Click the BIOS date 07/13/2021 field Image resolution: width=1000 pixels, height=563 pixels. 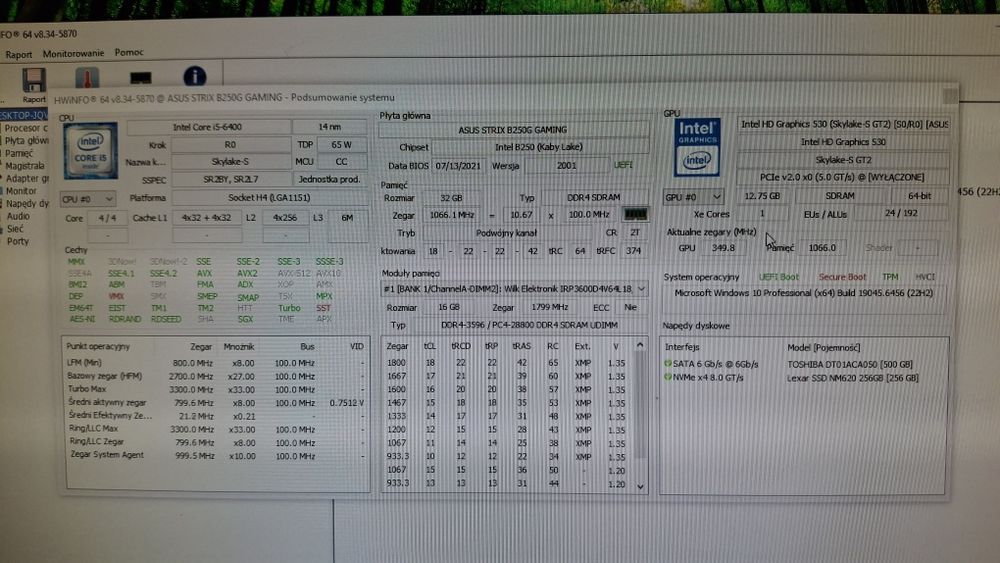458,166
